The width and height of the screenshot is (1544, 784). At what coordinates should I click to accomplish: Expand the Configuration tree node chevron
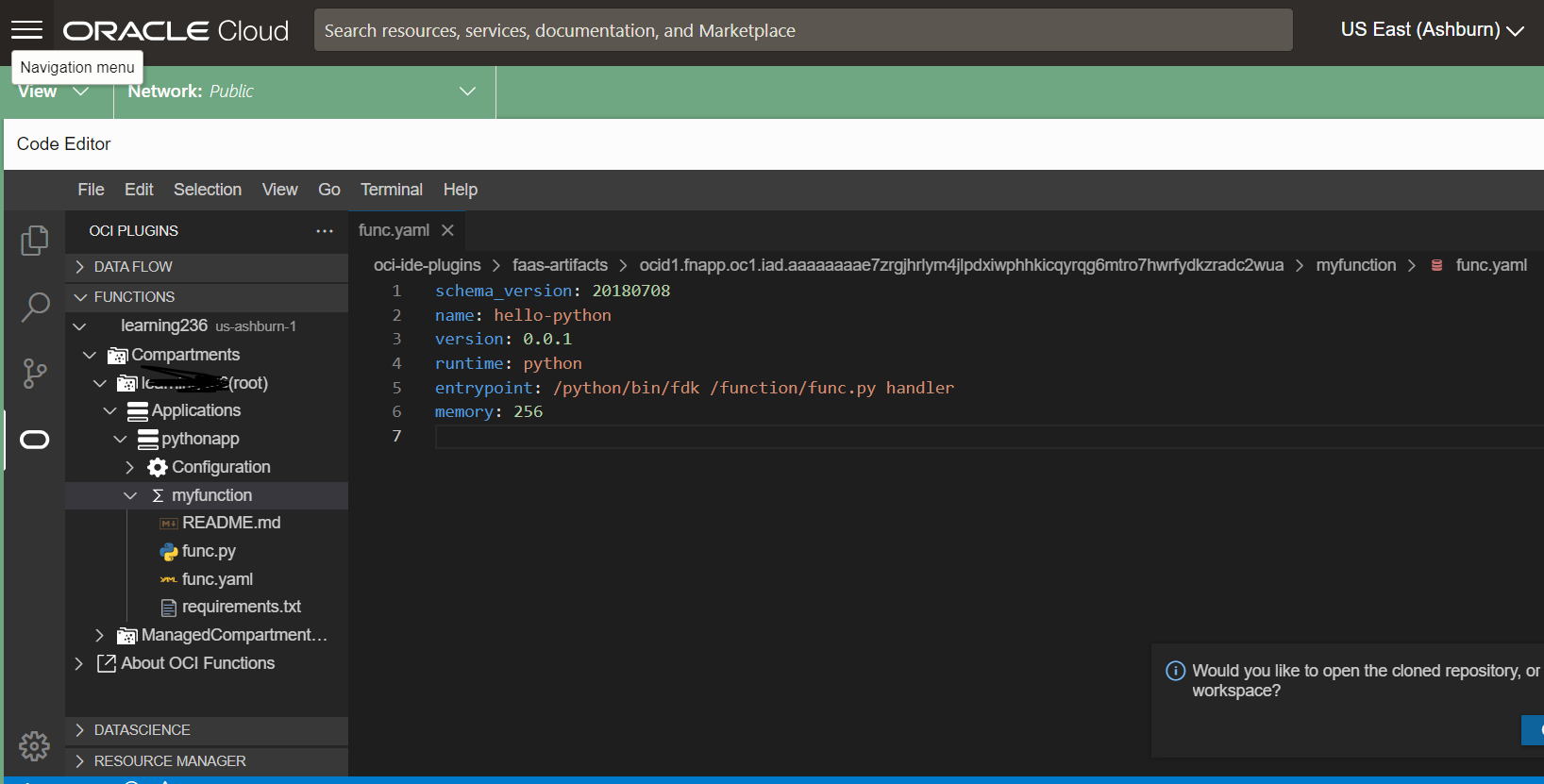tap(129, 468)
